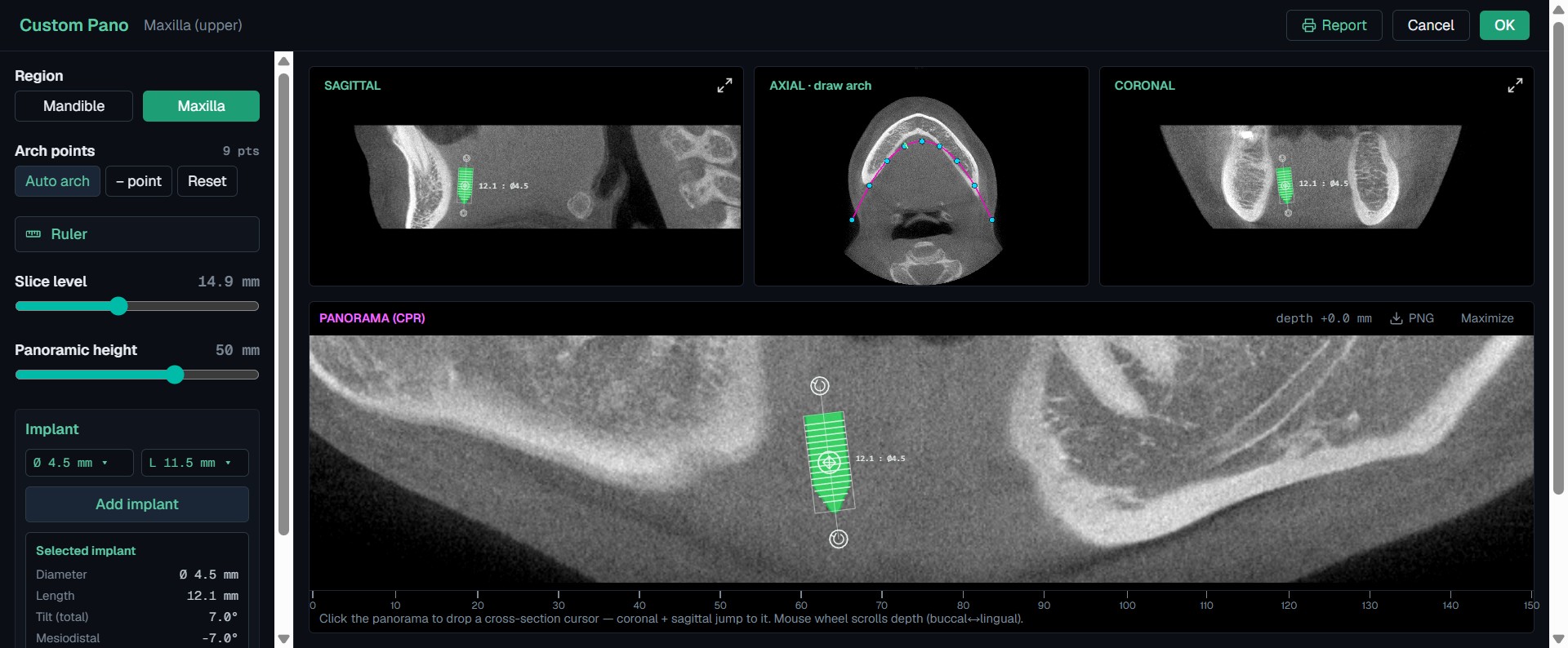Click the implant center target in panorama

829,463
